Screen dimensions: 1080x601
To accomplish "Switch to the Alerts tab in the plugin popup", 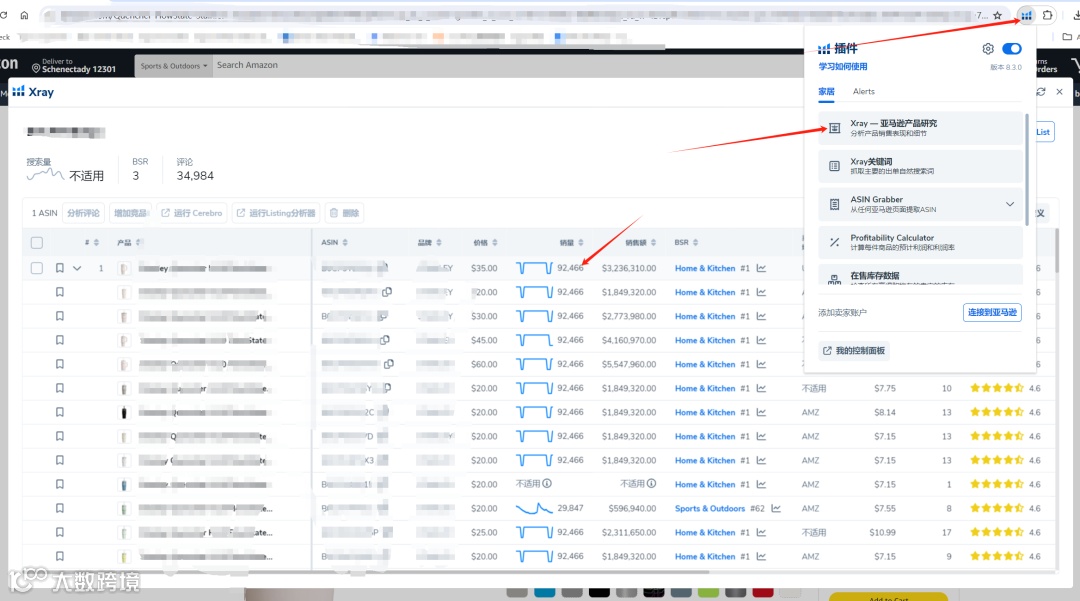I will (863, 92).
